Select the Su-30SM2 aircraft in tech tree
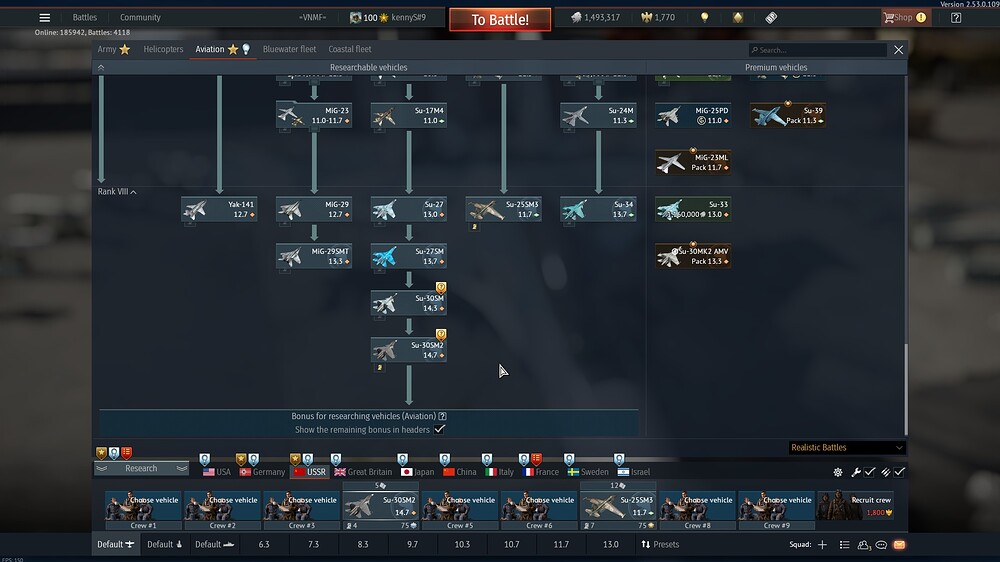 click(x=409, y=350)
